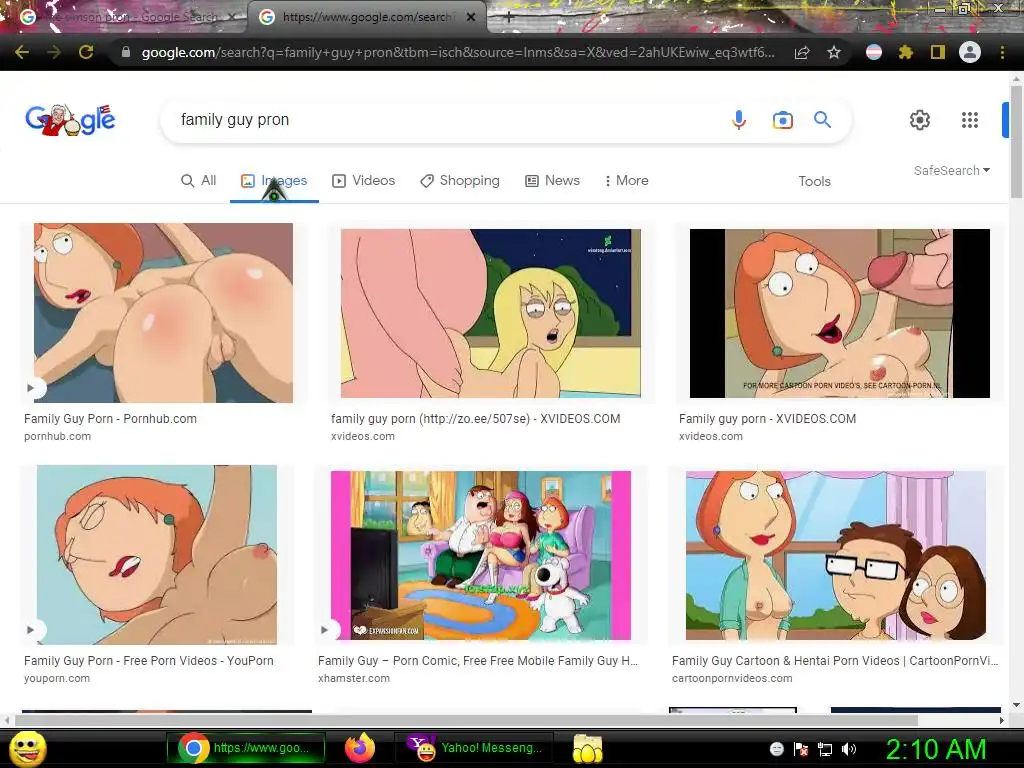
Task: Click the horizontal scrollbar right arrow
Action: 1002,720
